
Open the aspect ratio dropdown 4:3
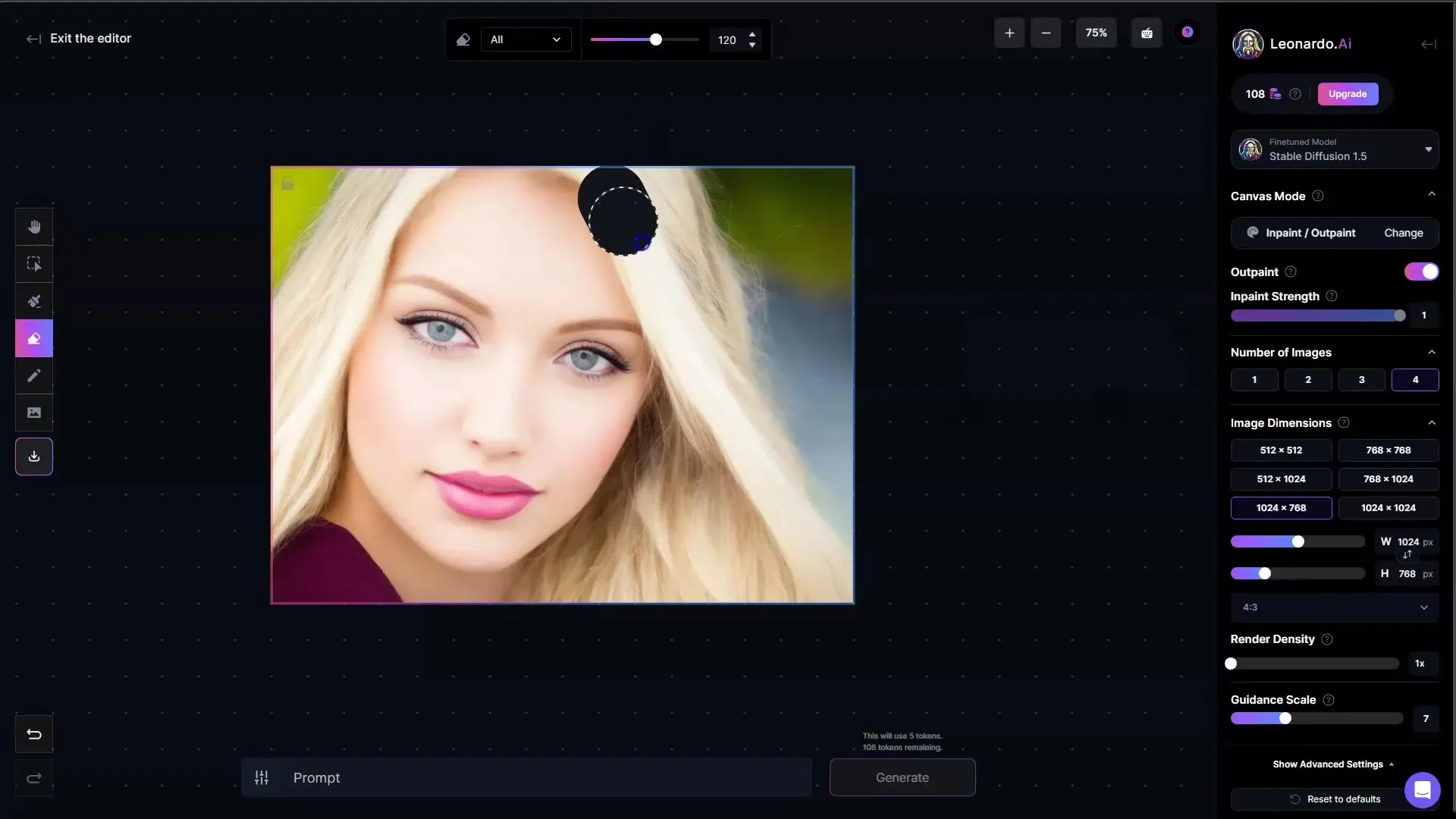(1333, 607)
